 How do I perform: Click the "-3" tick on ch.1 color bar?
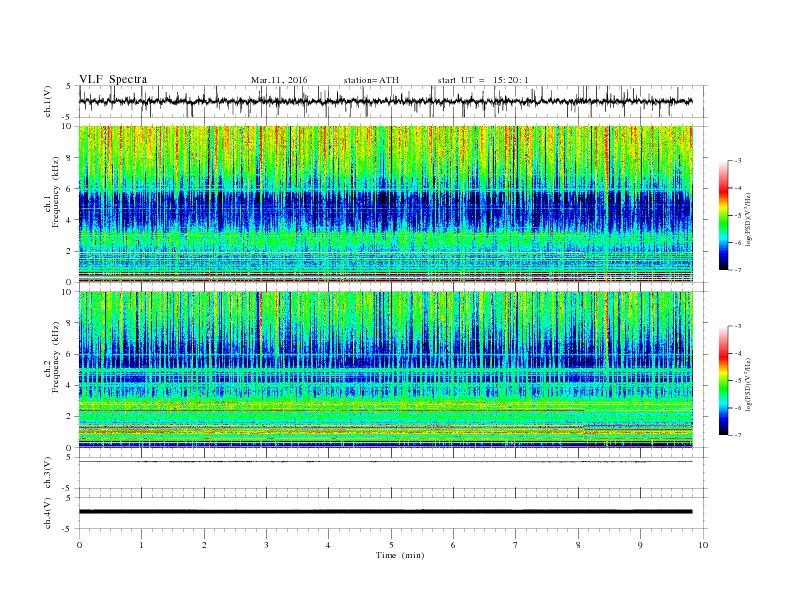737,161
